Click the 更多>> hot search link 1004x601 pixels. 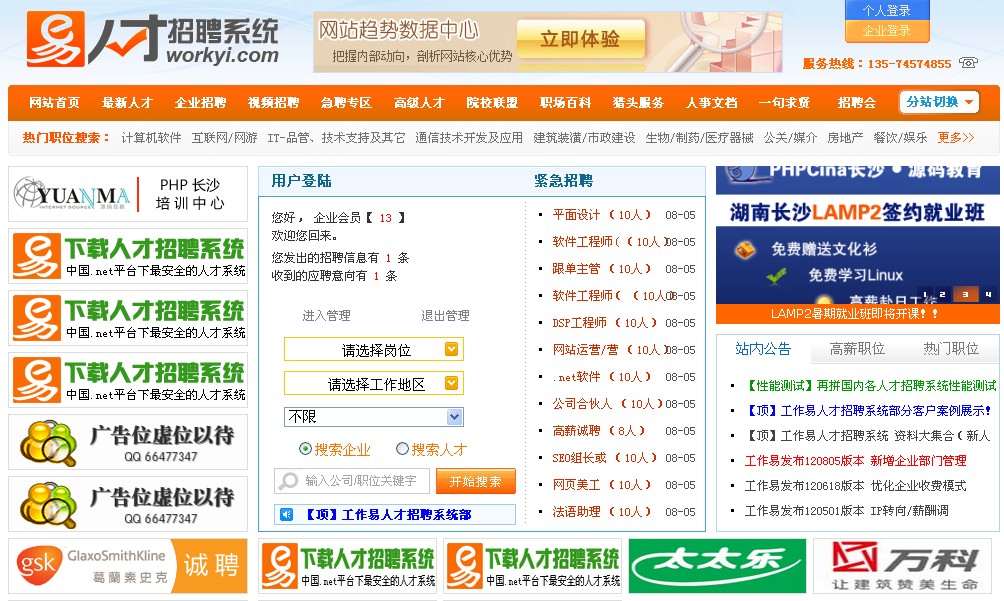[956, 138]
